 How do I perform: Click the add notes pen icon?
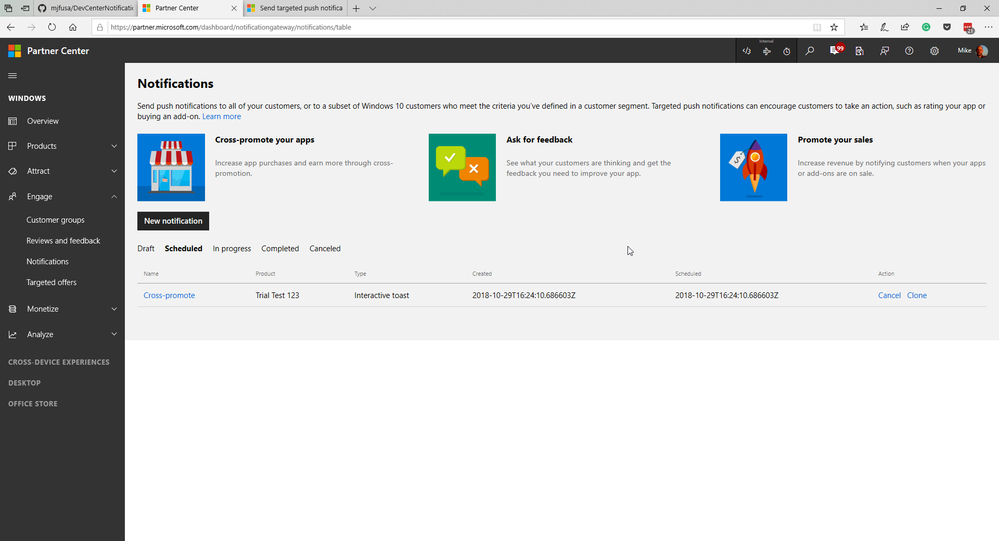[x=884, y=27]
